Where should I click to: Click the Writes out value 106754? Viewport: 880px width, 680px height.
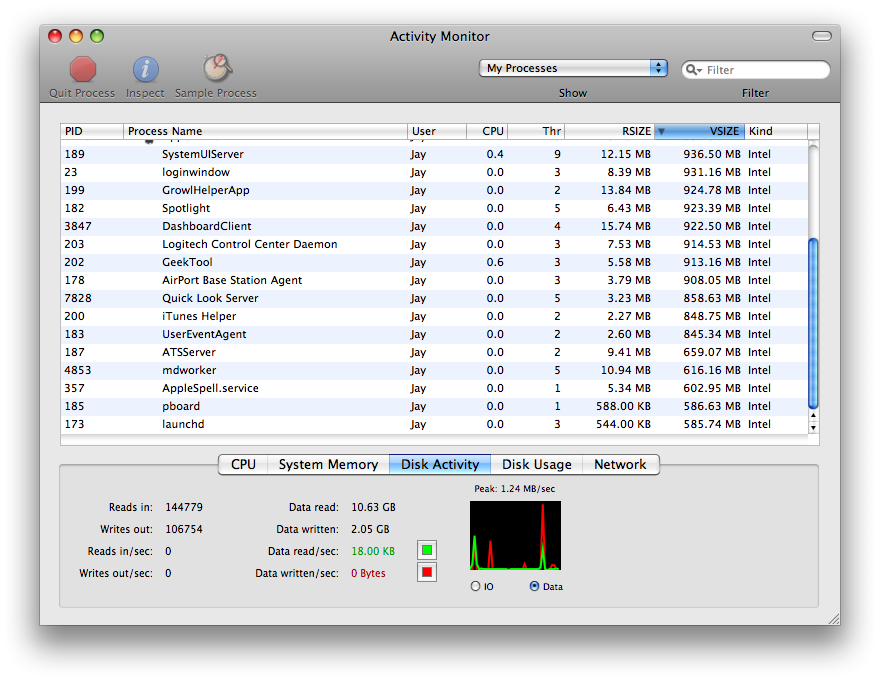tap(184, 529)
